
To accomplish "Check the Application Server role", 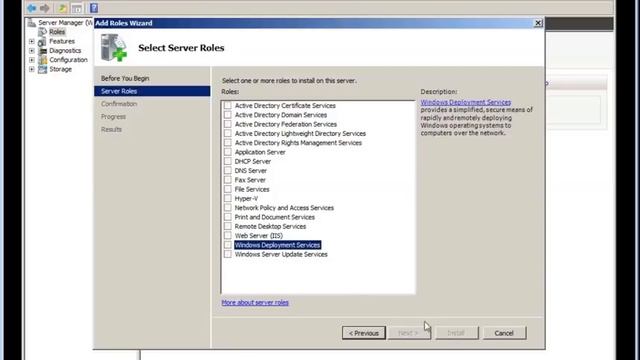I will coord(228,152).
